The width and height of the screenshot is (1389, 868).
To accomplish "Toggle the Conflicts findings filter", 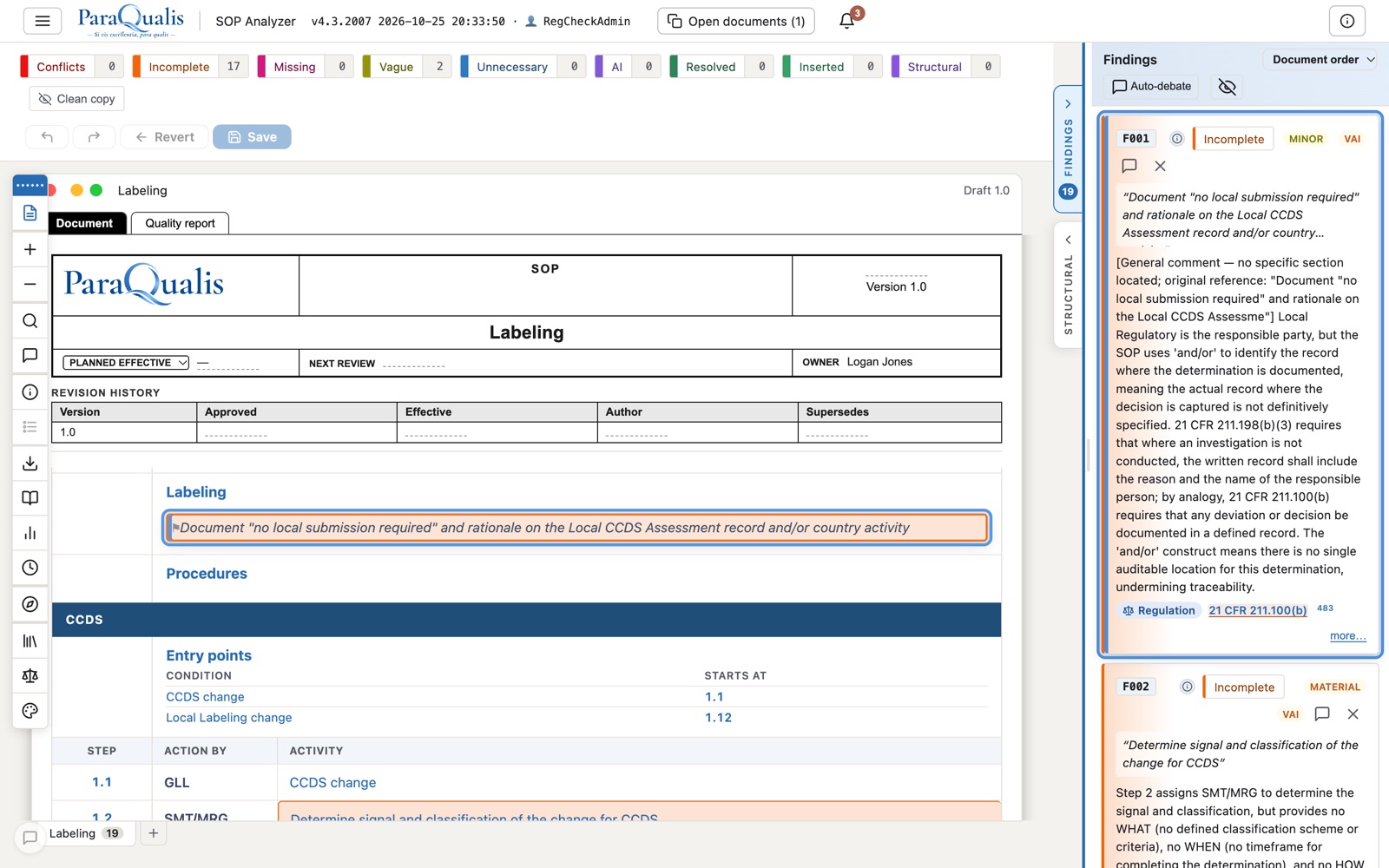I will [x=72, y=67].
